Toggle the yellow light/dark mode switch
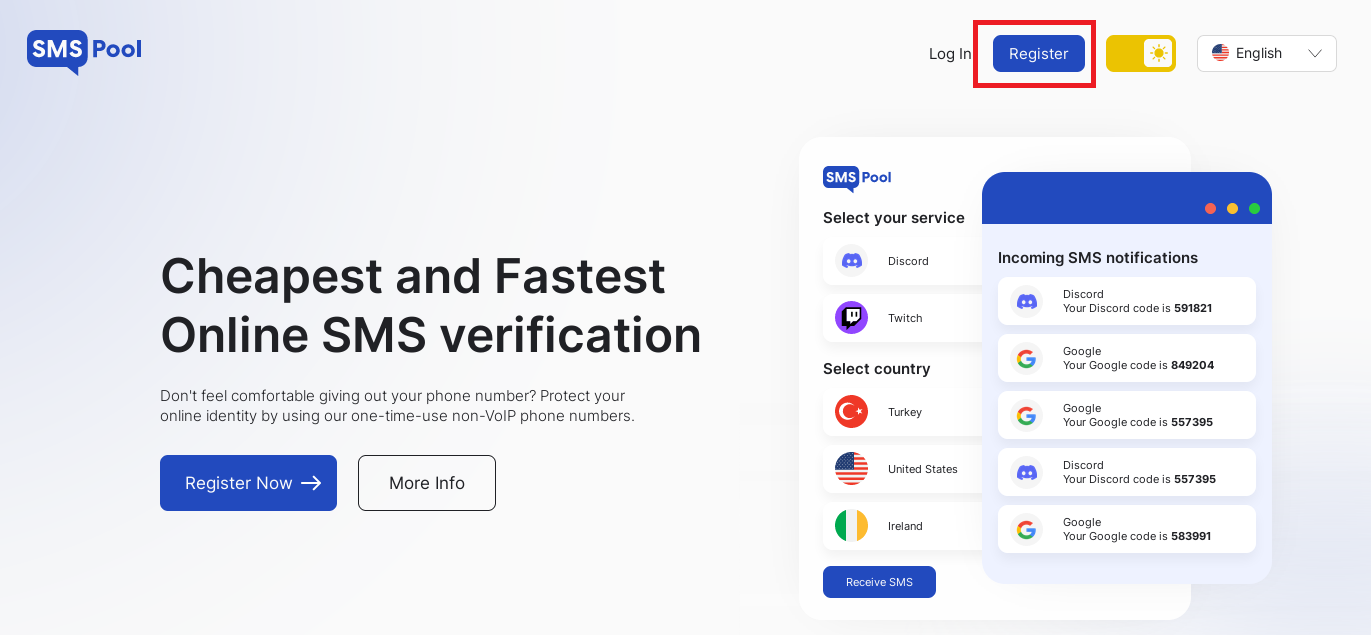Image resolution: width=1371 pixels, height=635 pixels. (x=1141, y=53)
